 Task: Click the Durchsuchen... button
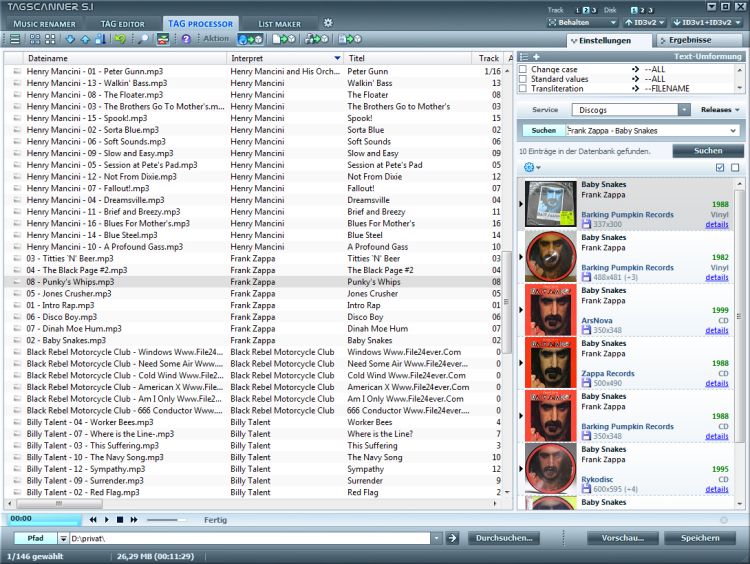(x=504, y=538)
